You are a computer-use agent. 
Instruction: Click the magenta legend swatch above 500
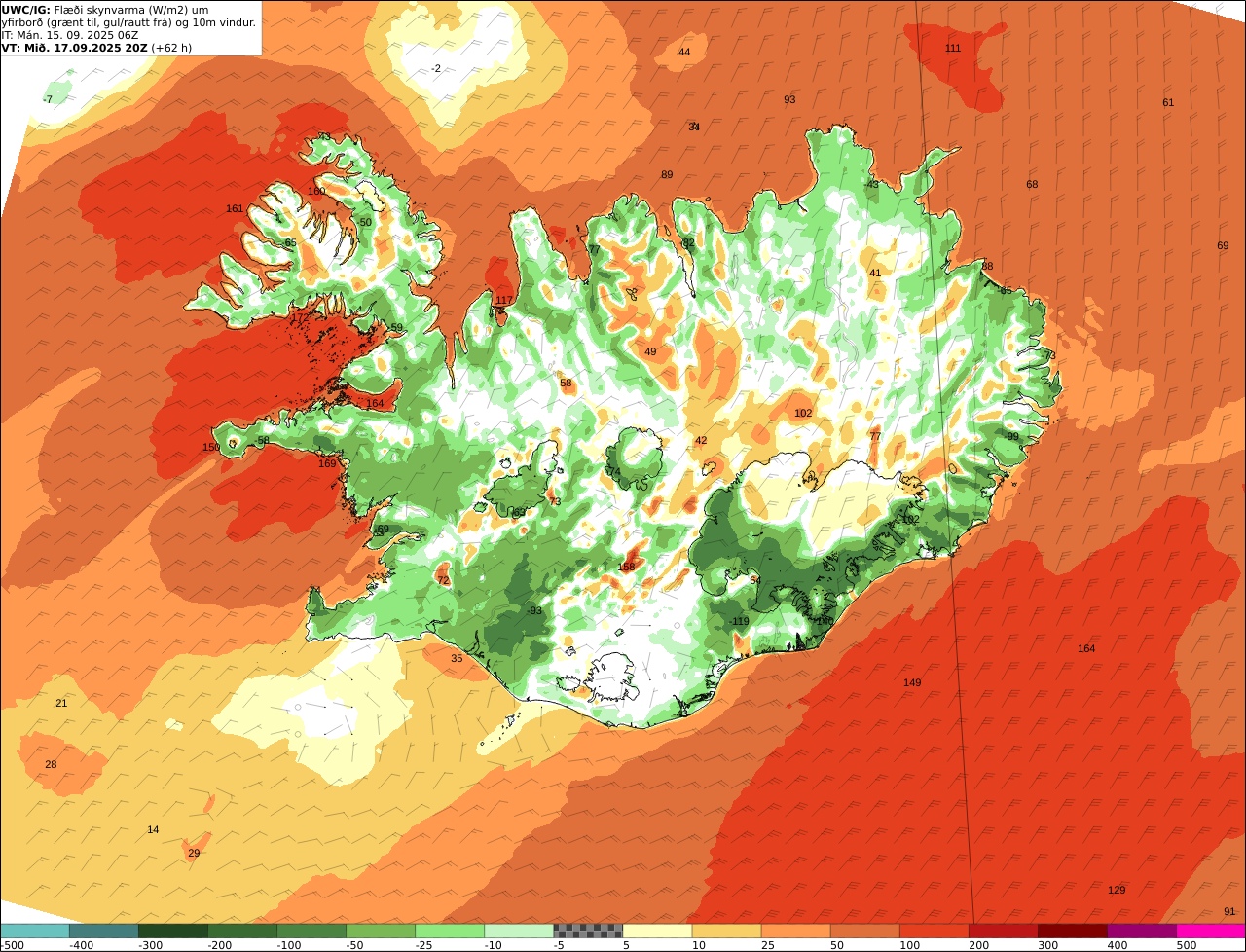point(1211,932)
